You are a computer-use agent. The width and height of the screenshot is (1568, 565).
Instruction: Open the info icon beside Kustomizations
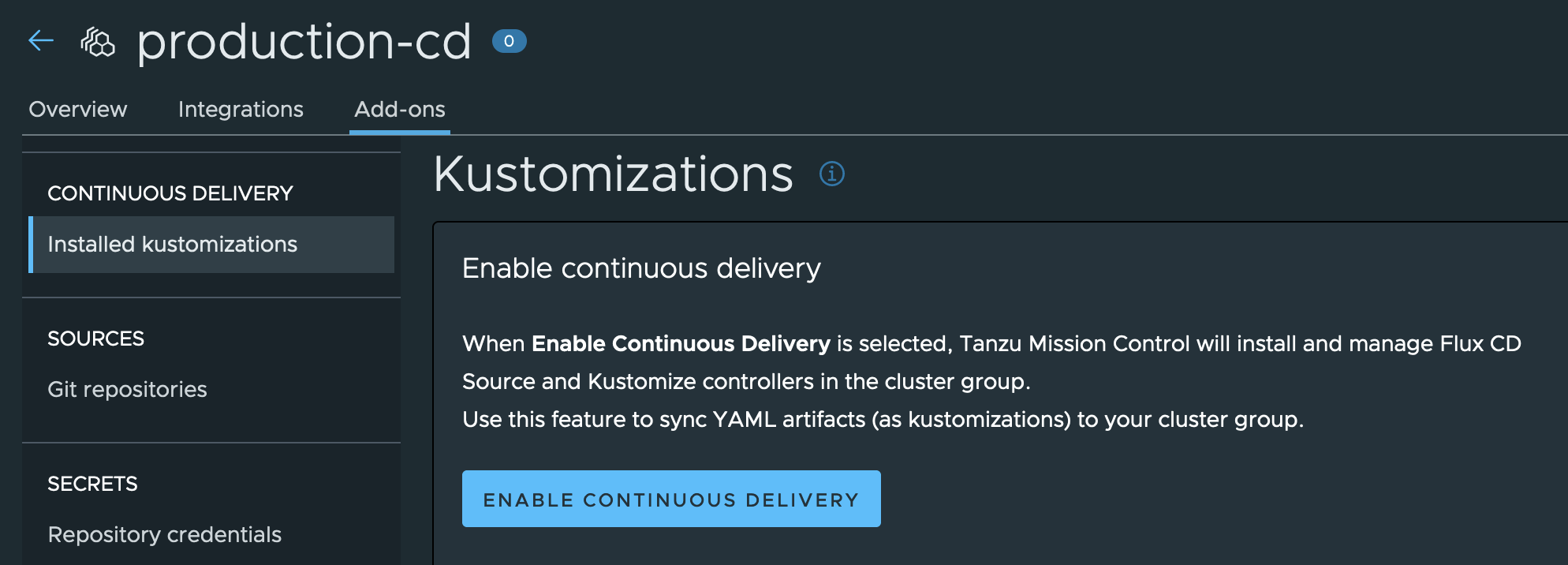(832, 174)
